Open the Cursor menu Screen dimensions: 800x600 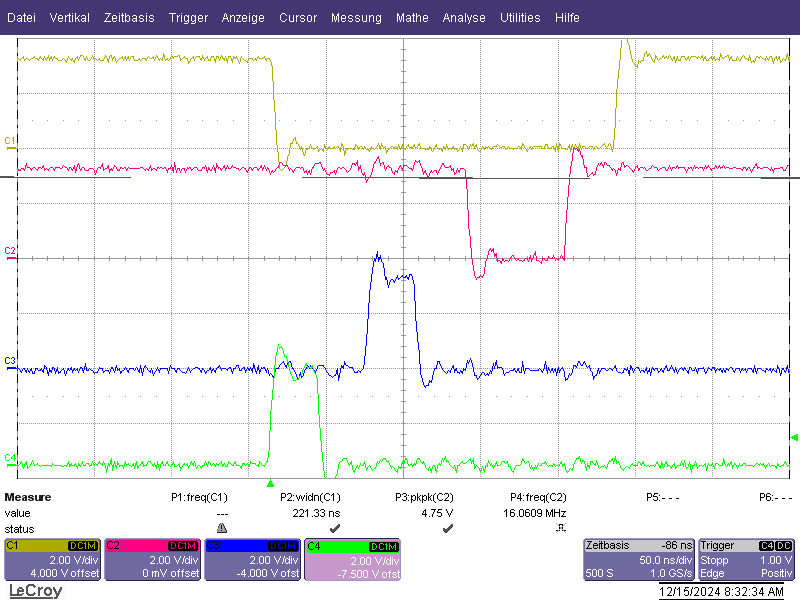point(298,18)
